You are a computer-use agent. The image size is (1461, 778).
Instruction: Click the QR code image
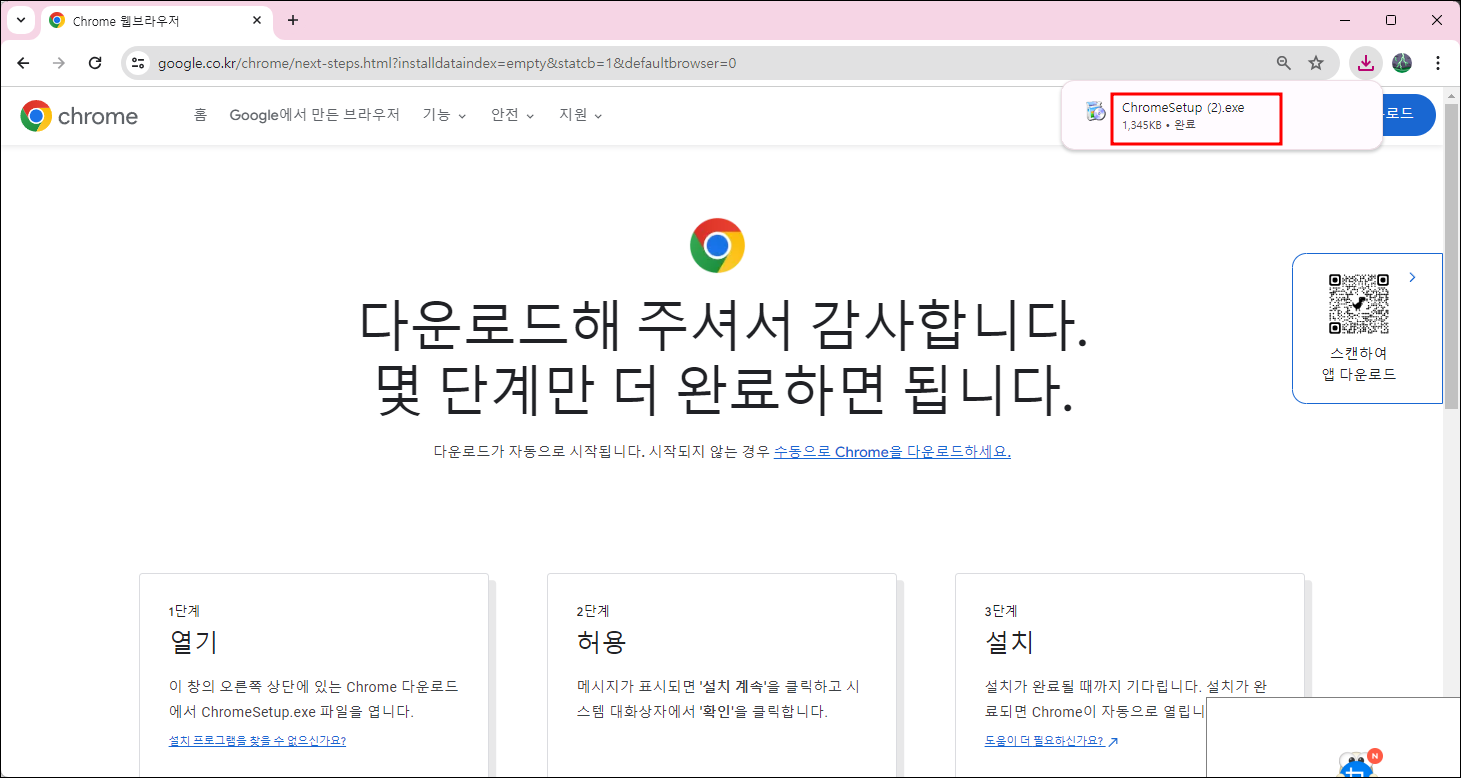tap(1359, 304)
